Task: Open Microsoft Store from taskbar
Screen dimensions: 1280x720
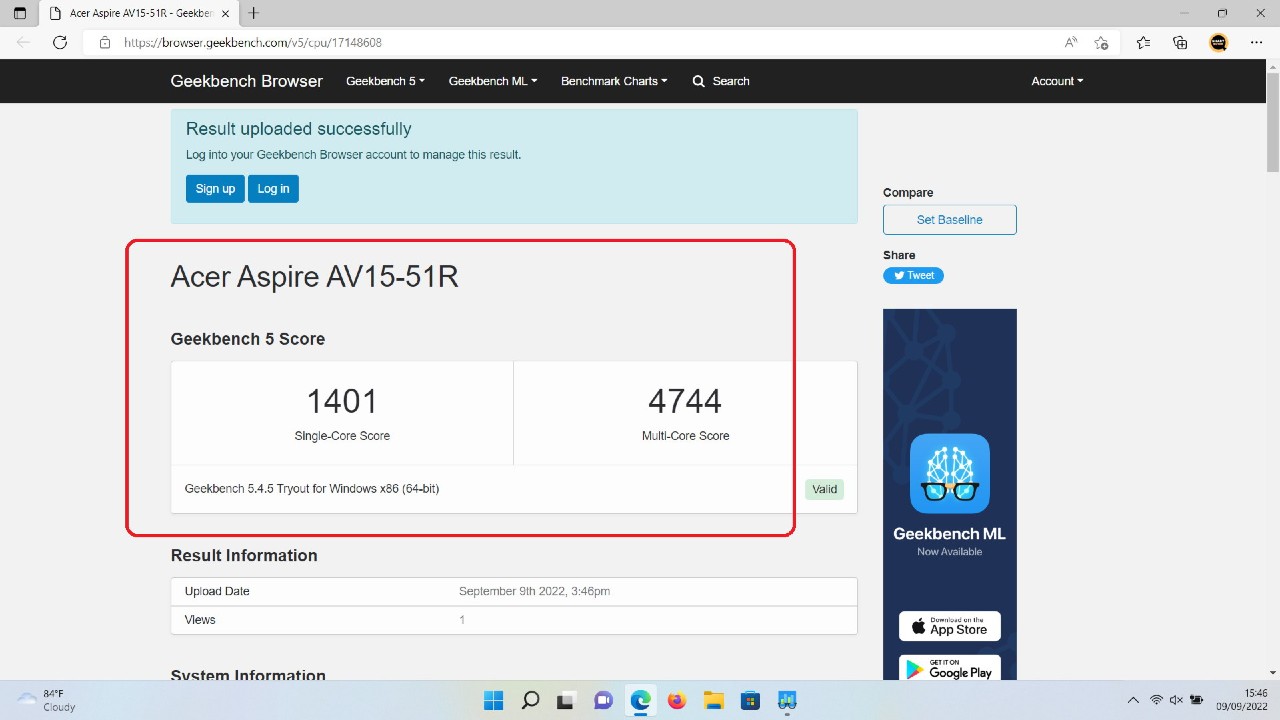Action: point(750,700)
